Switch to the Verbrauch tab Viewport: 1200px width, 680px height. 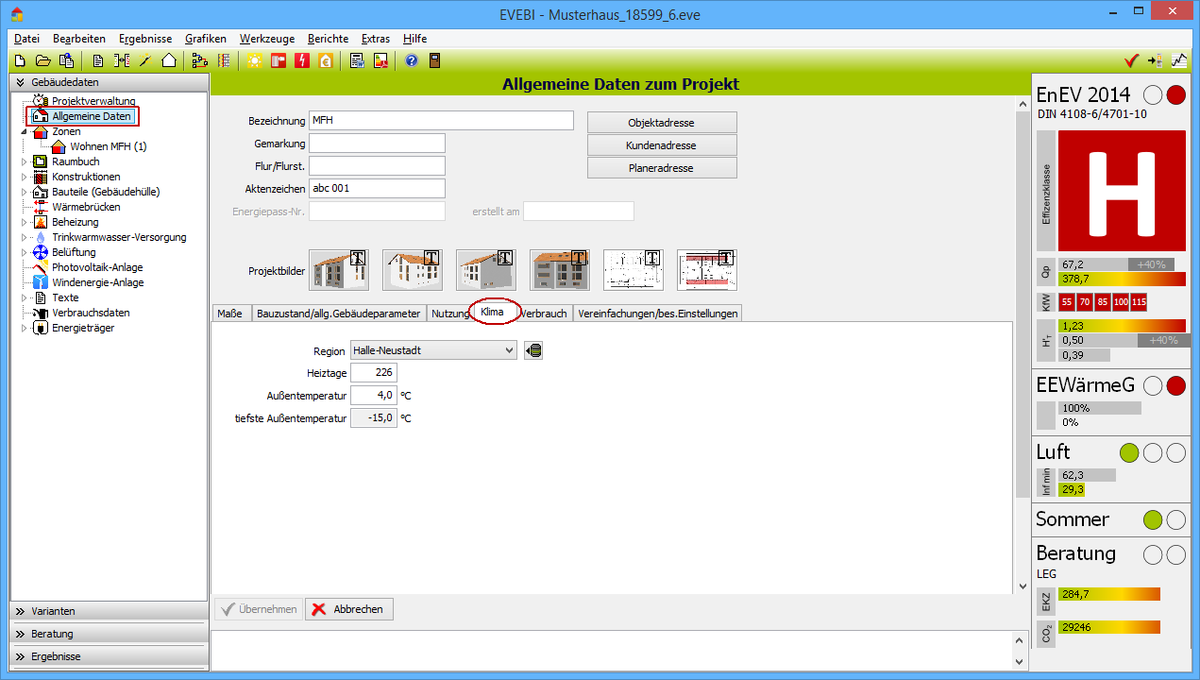point(544,313)
